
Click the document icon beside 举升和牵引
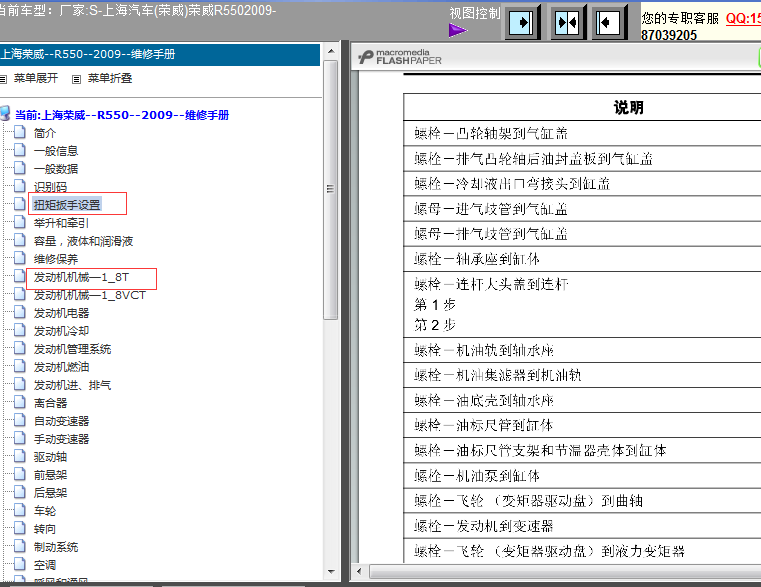20,222
